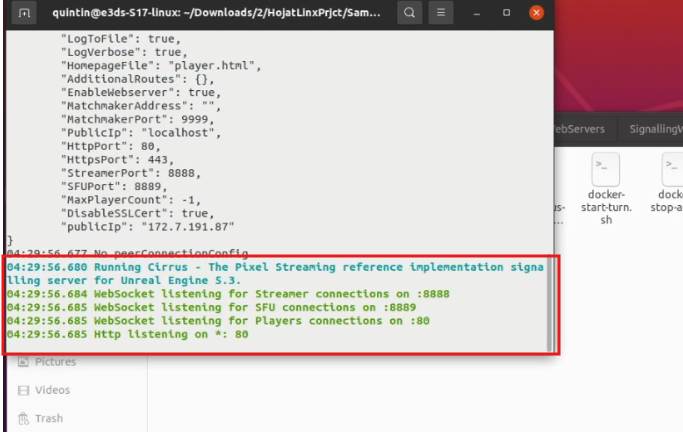Select the docker-start-turn.sh file icon

(x=606, y=166)
